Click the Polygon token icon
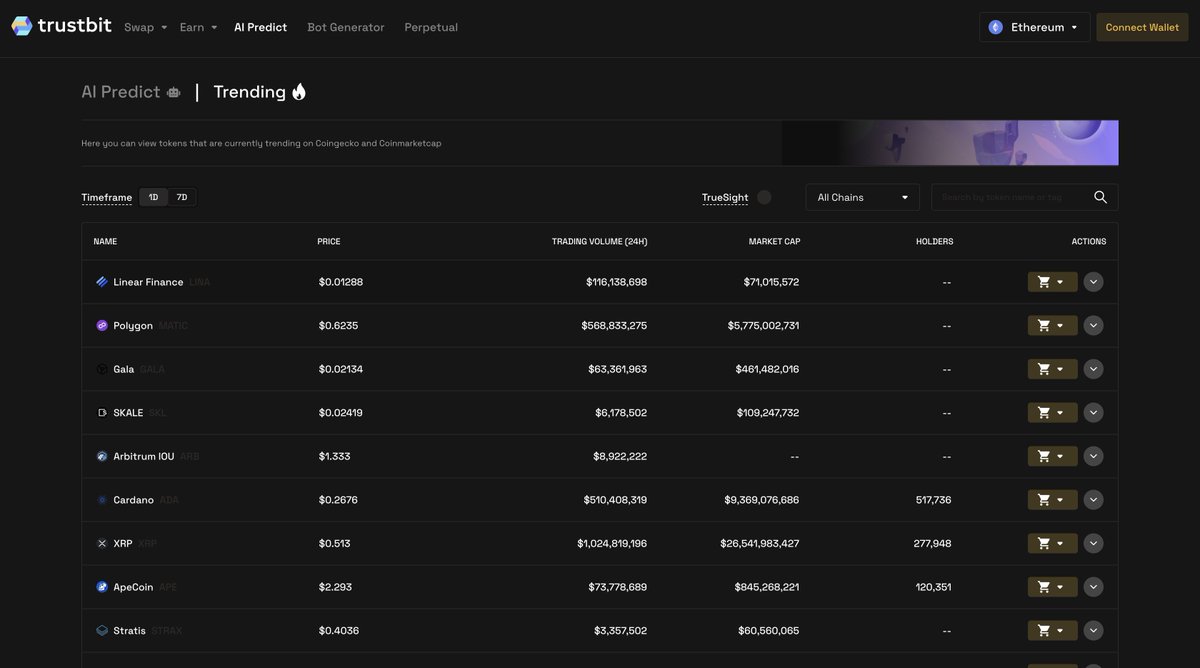 tap(102, 326)
